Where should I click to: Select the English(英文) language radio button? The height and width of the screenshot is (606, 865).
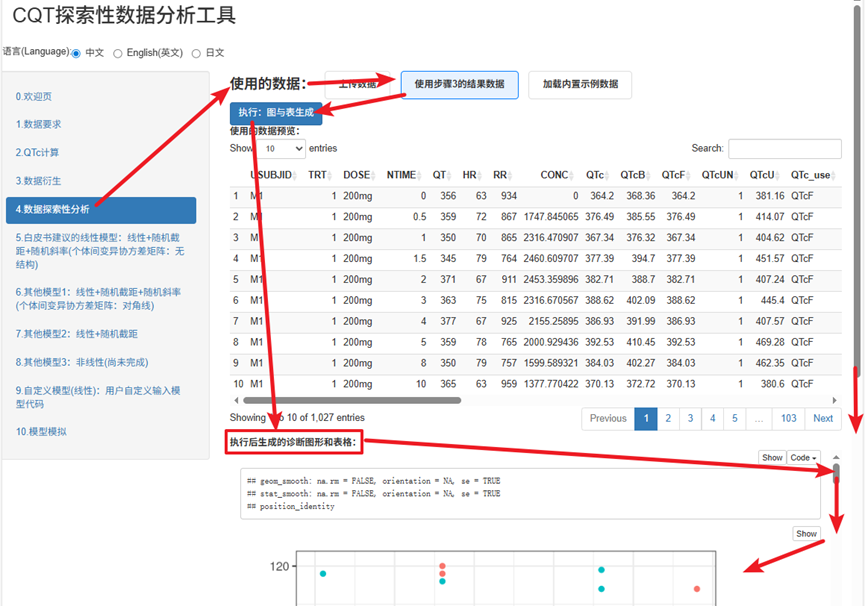tap(118, 53)
